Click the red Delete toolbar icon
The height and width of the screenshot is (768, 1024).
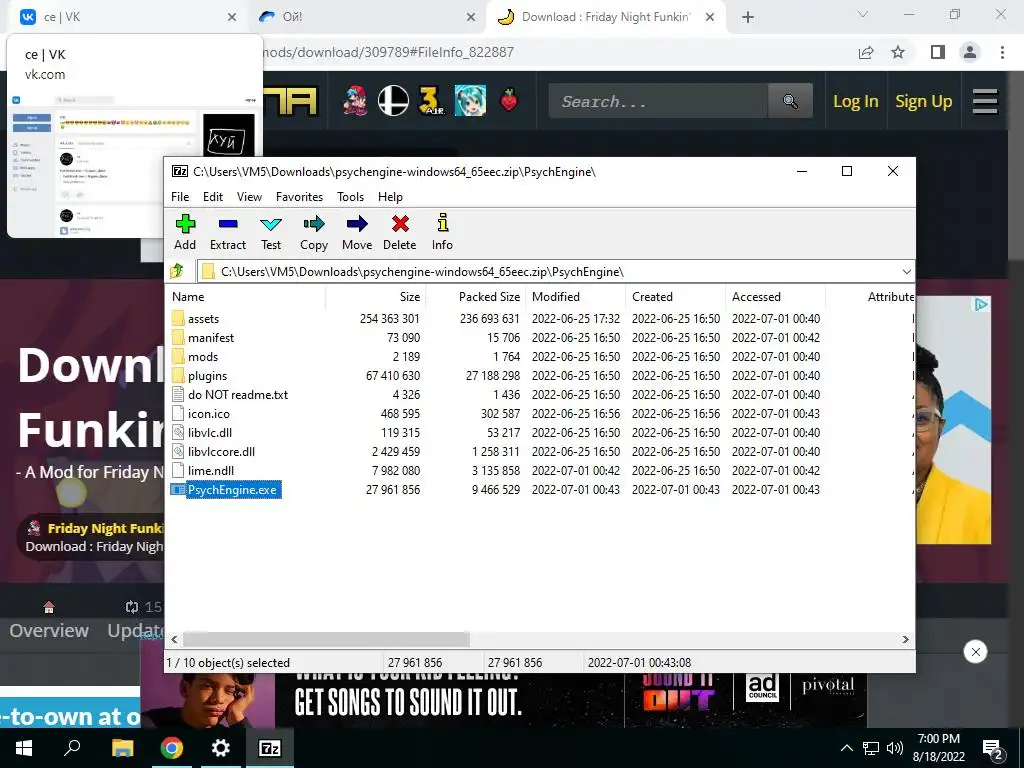coord(400,232)
